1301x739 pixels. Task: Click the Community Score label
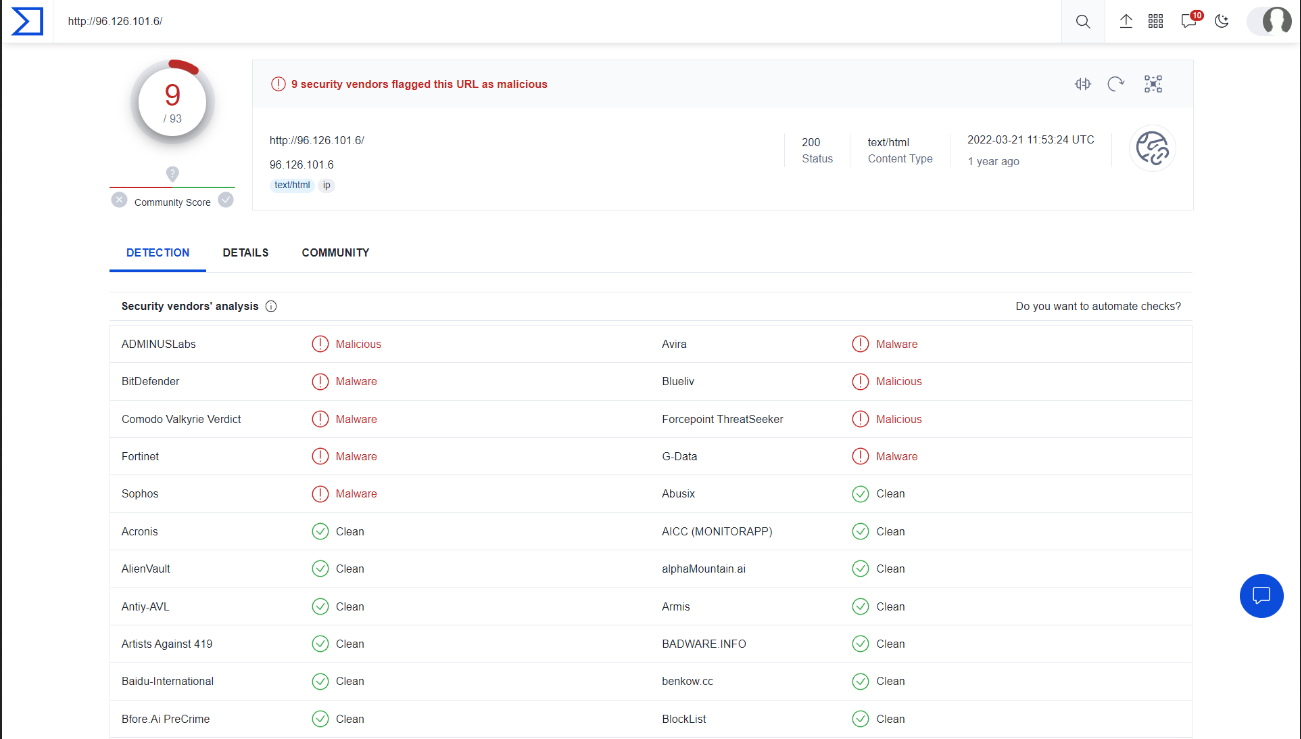pyautogui.click(x=172, y=202)
